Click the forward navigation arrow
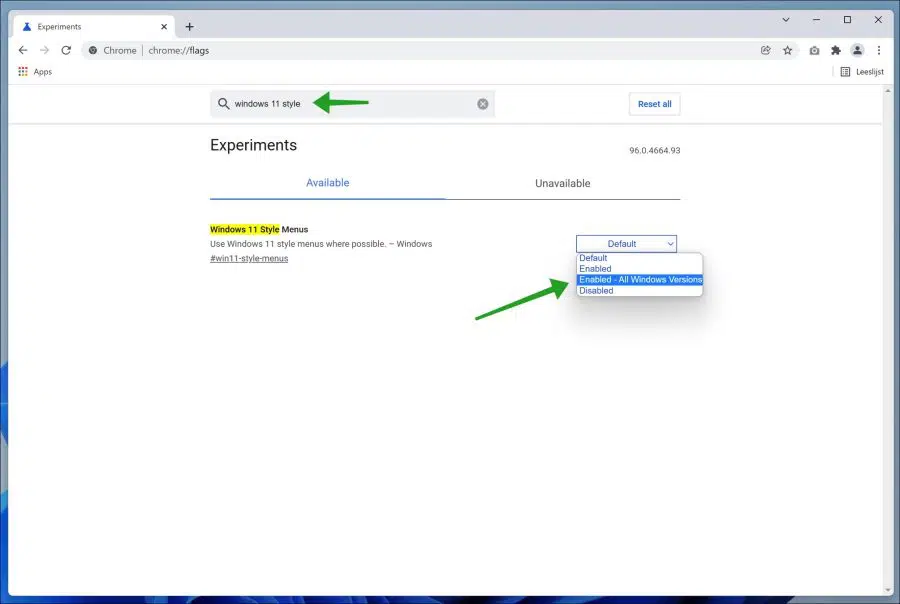Screen dimensions: 900x604 click(x=44, y=51)
